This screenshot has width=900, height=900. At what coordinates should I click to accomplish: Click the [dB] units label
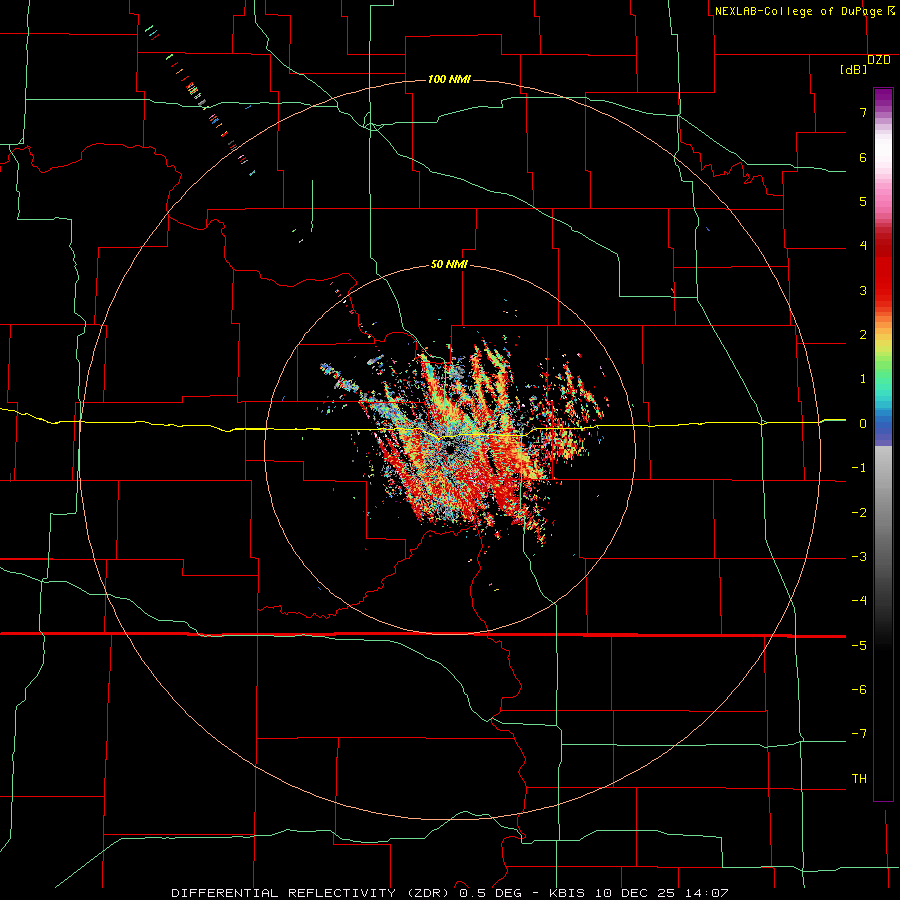coord(854,70)
